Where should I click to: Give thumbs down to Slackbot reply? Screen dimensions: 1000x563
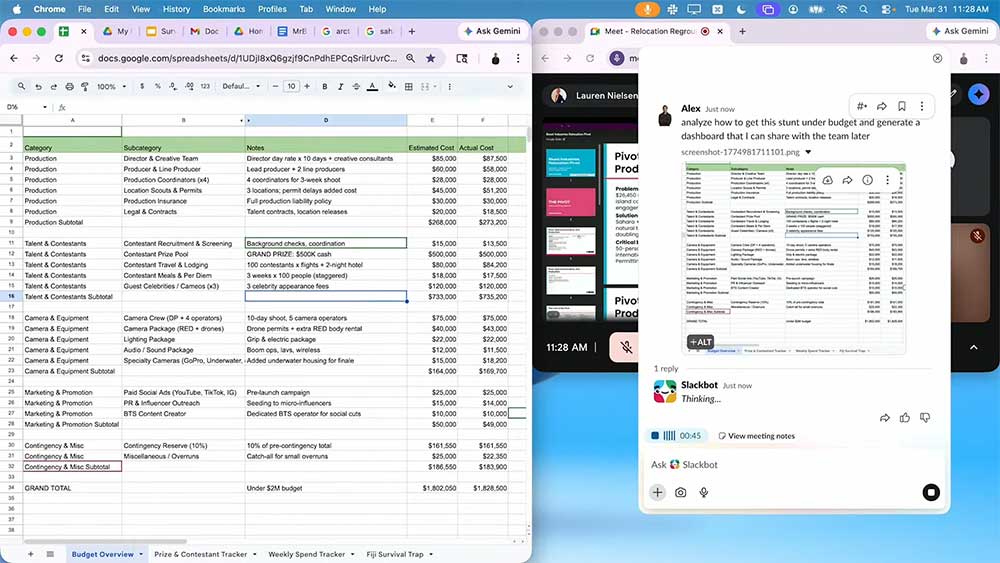pos(925,418)
